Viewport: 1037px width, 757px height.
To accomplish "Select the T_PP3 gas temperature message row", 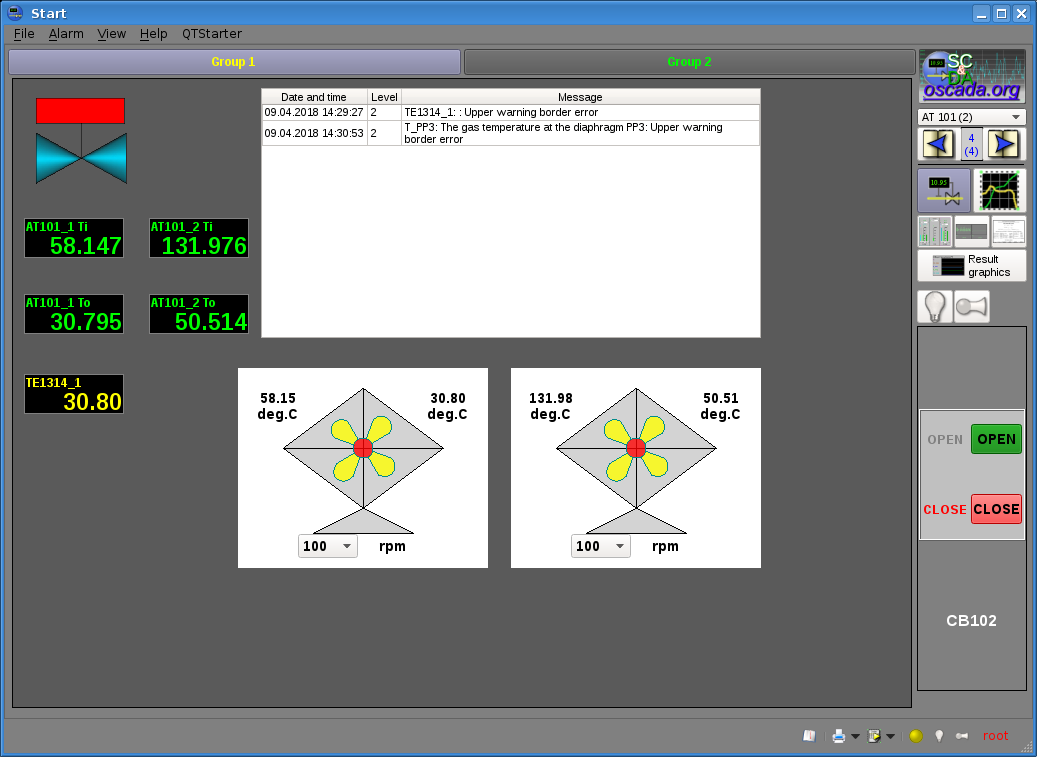I will coord(511,133).
